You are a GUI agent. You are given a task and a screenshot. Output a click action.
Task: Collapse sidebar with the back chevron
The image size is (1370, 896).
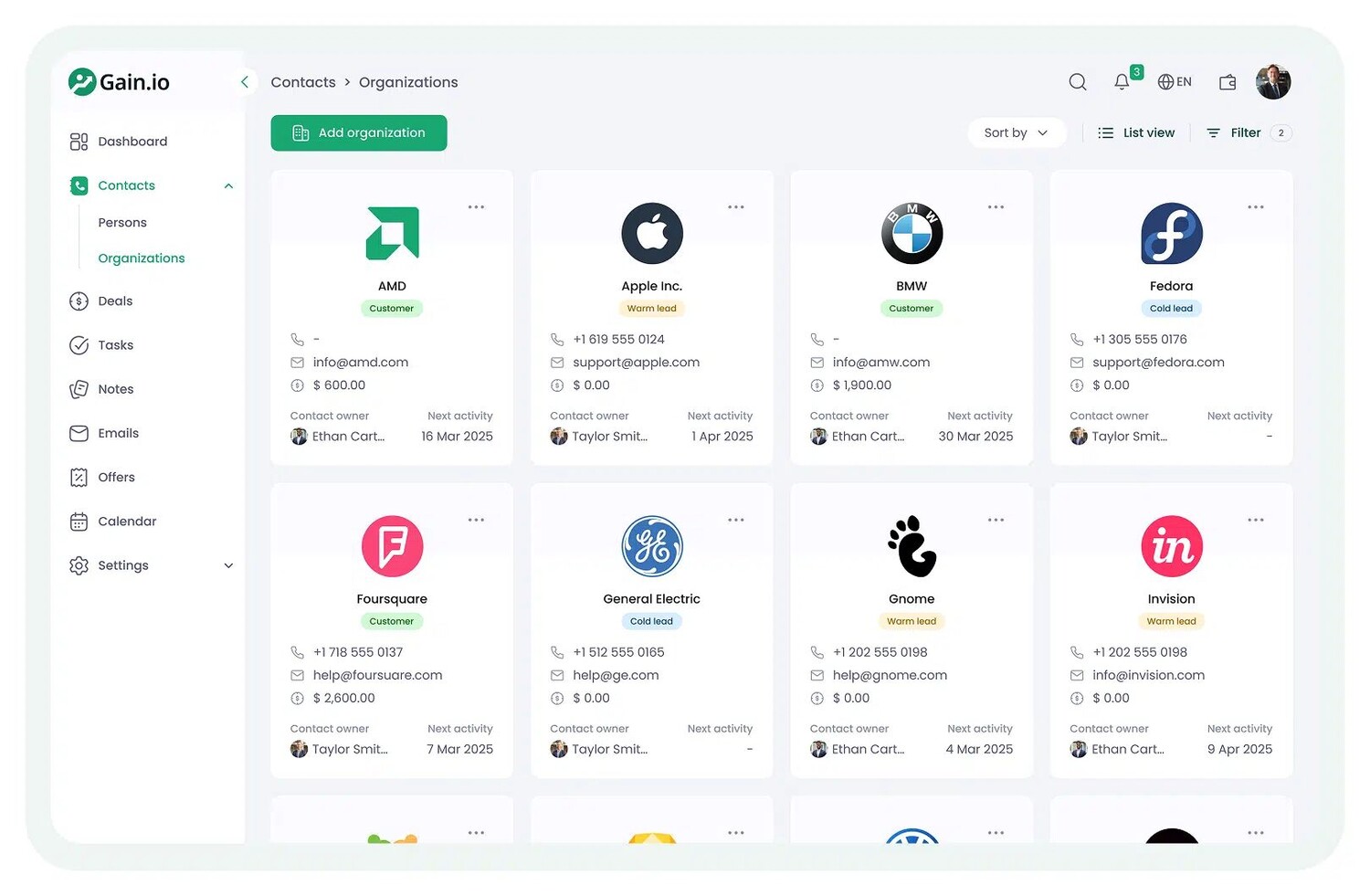point(244,82)
